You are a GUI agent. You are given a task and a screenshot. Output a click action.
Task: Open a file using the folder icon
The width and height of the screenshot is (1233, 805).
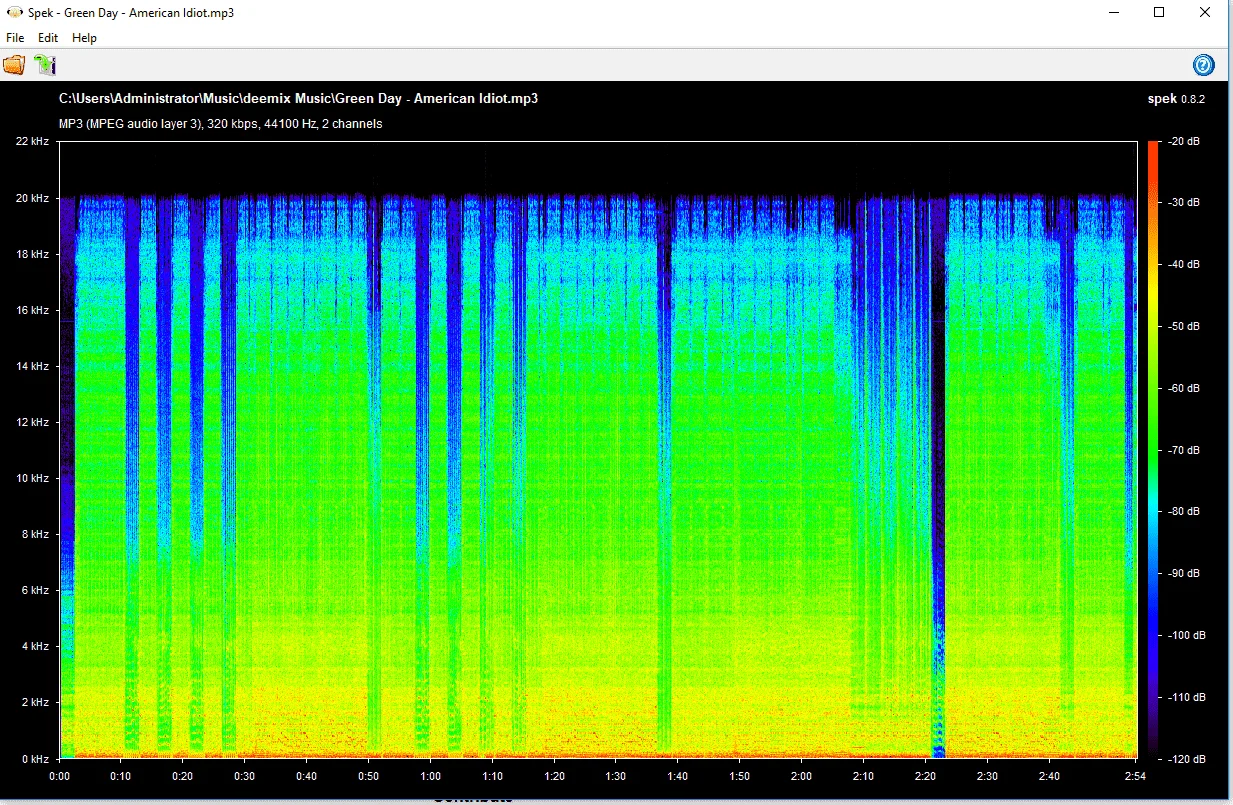coord(14,65)
